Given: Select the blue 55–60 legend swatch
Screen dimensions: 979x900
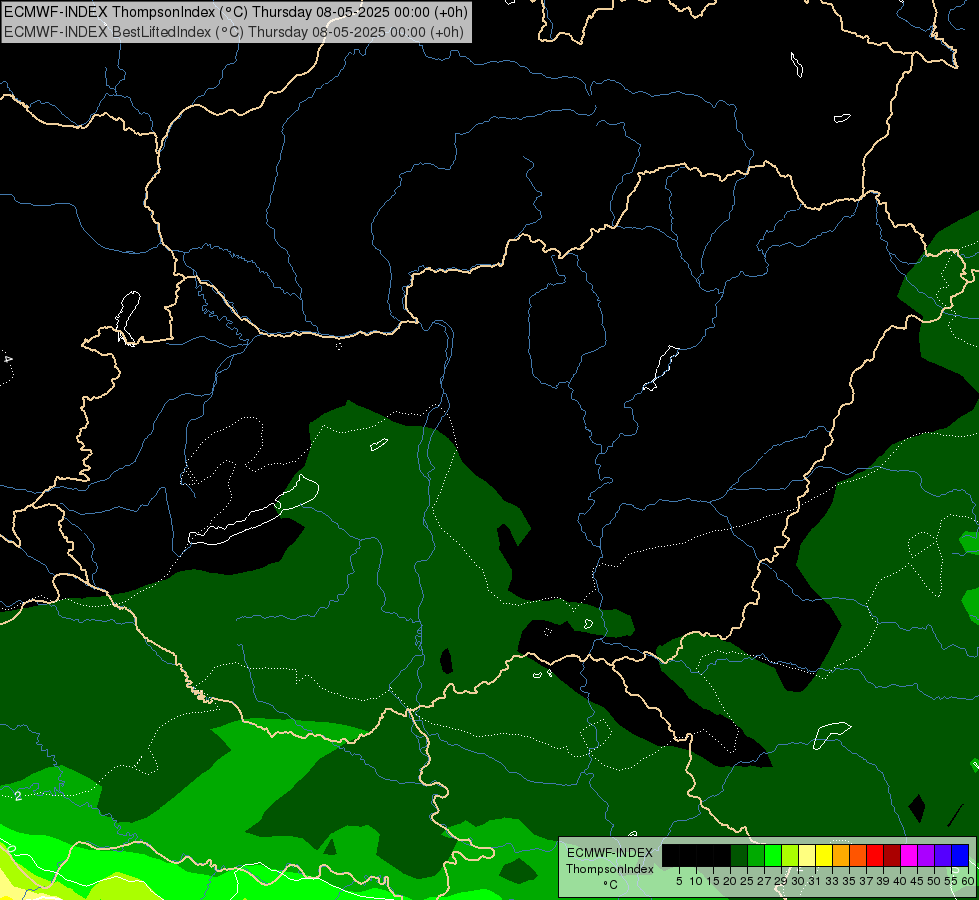Looking at the screenshot, I should point(960,855).
